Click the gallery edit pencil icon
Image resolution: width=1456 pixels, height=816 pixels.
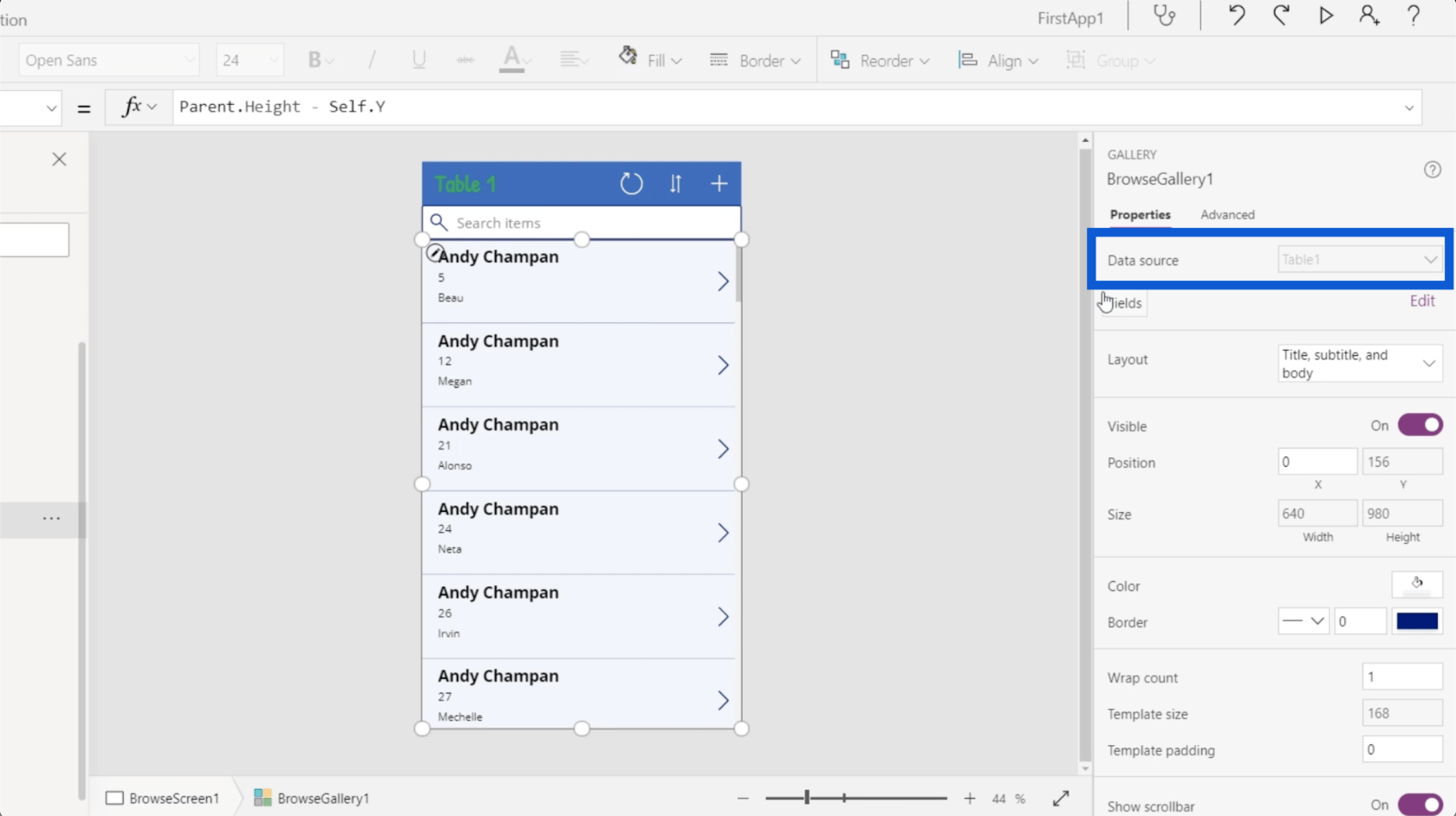[435, 253]
